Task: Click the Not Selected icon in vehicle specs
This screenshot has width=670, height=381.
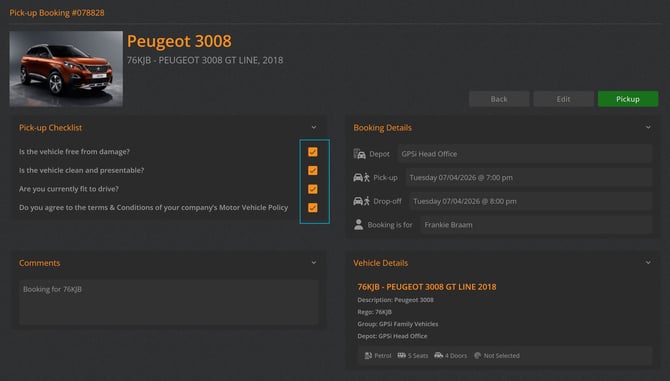Action: (x=477, y=355)
